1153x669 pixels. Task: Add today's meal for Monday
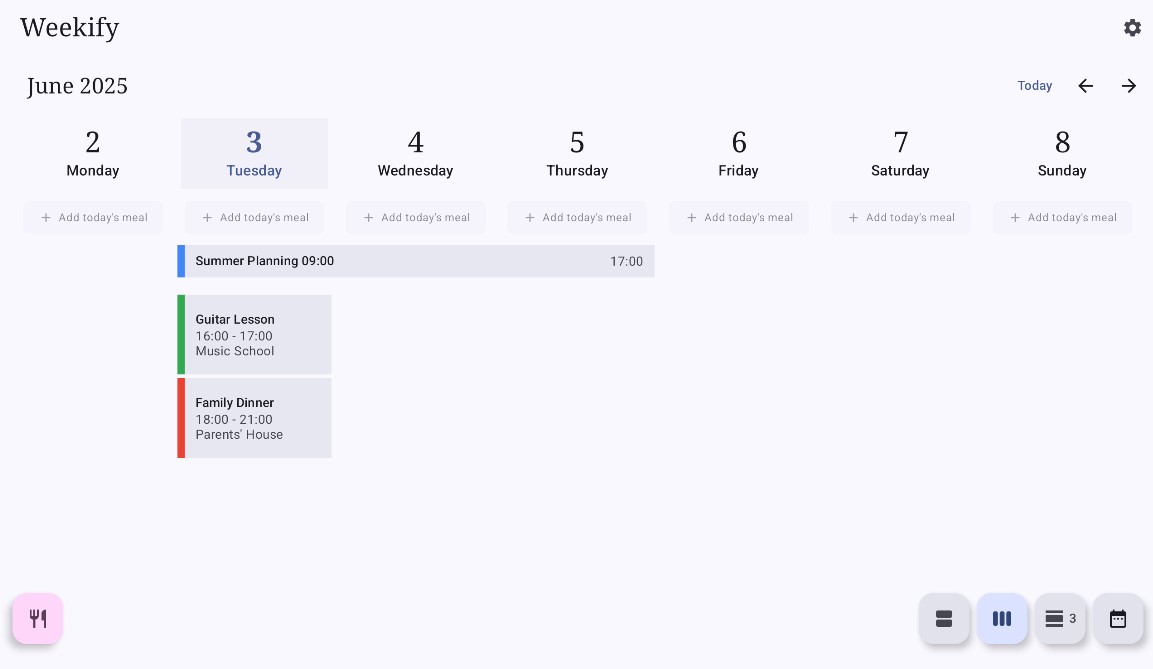(93, 218)
